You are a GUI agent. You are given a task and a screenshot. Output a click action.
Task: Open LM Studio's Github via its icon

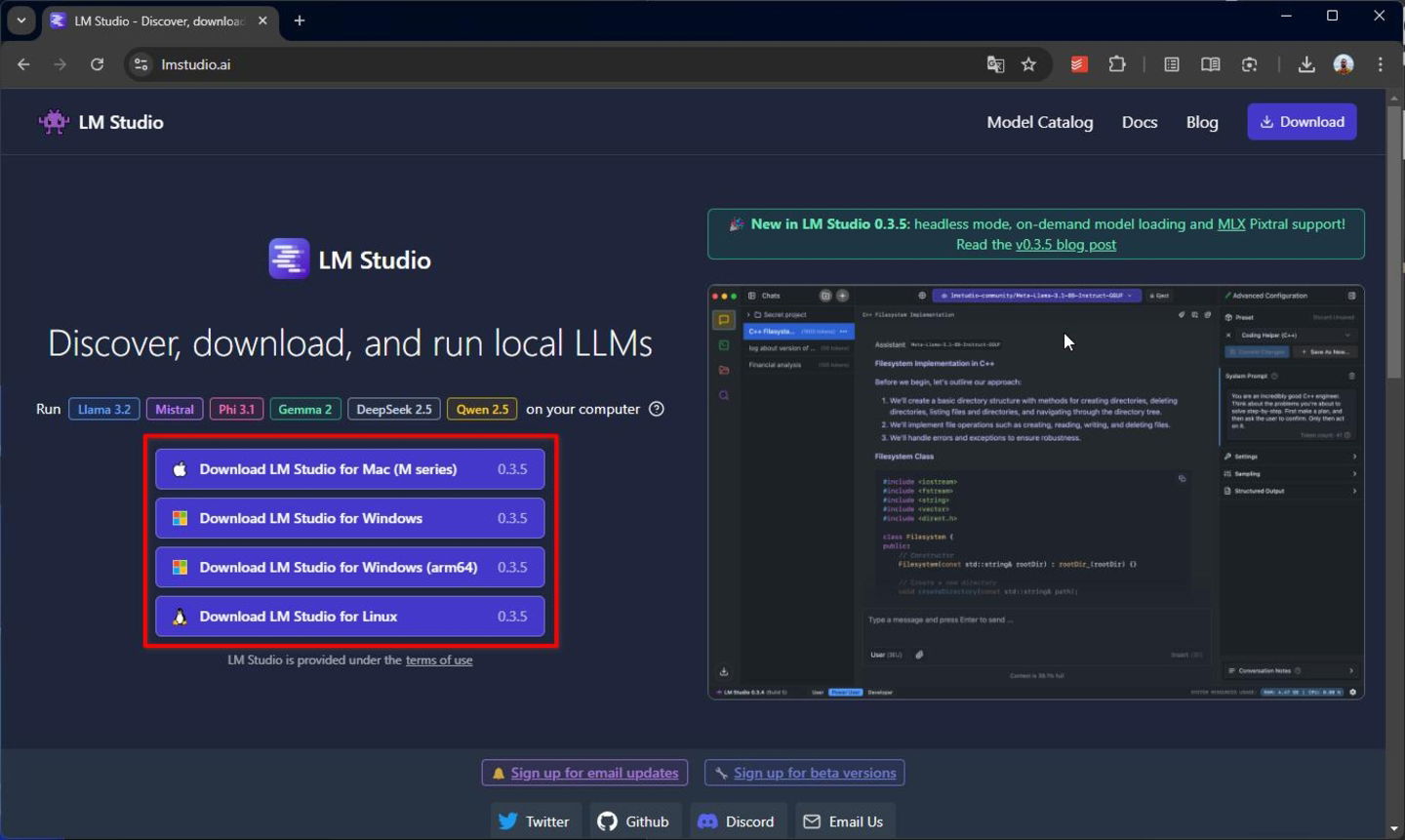[x=607, y=820]
